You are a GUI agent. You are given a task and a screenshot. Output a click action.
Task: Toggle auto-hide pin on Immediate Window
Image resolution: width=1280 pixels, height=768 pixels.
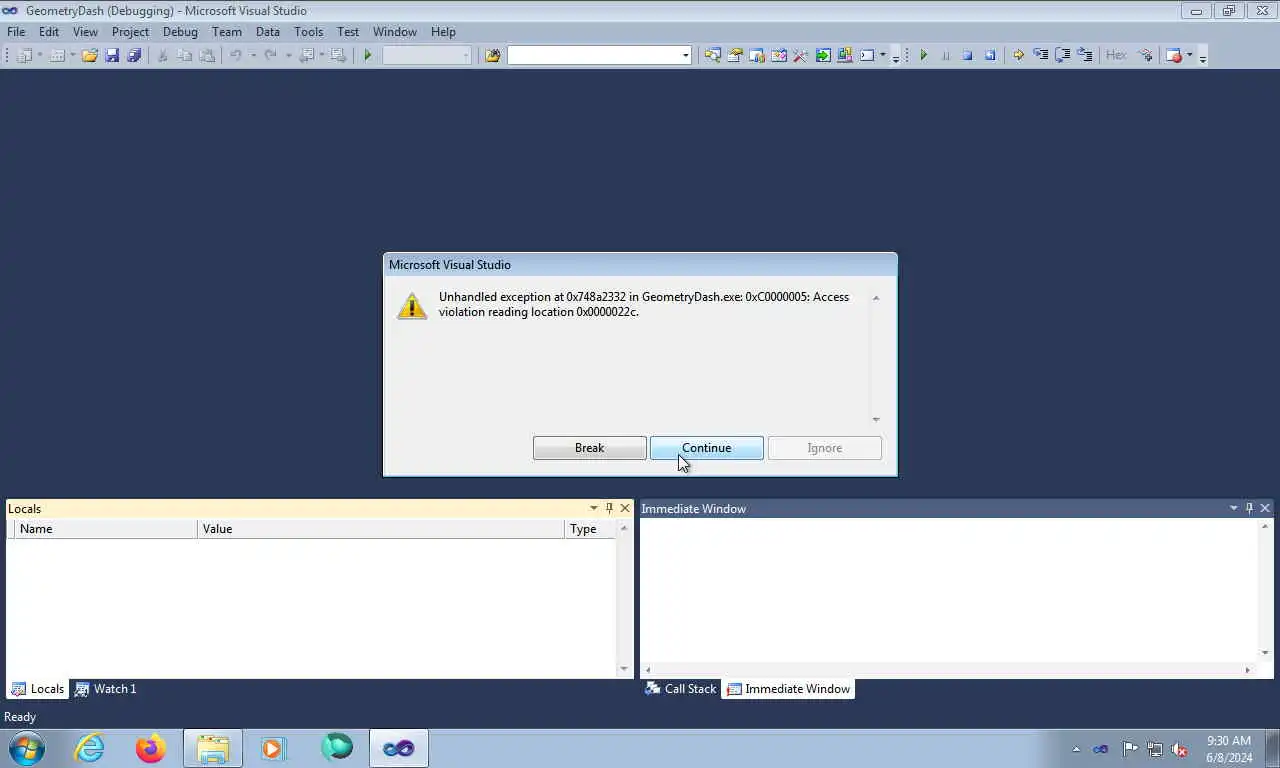[1249, 508]
